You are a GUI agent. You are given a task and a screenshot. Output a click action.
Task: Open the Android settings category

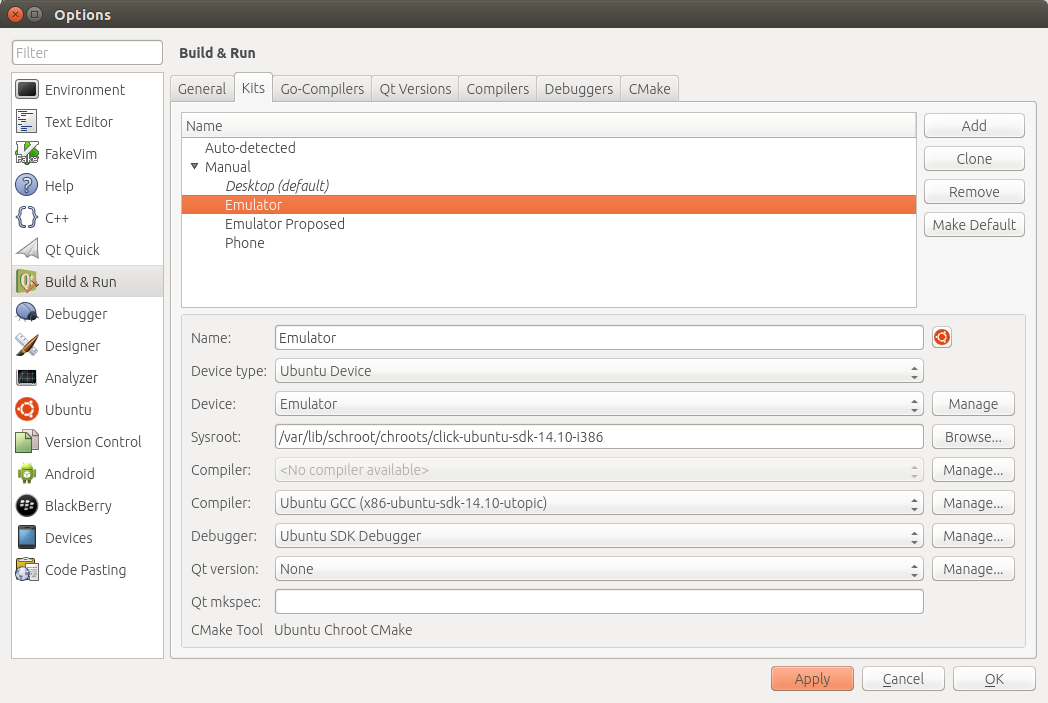click(x=69, y=474)
